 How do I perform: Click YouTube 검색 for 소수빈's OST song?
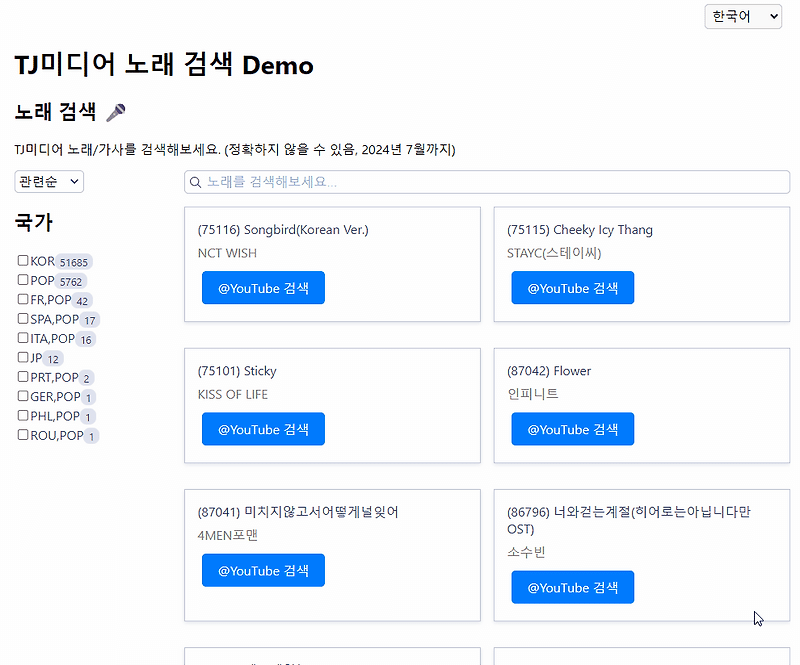click(x=572, y=587)
